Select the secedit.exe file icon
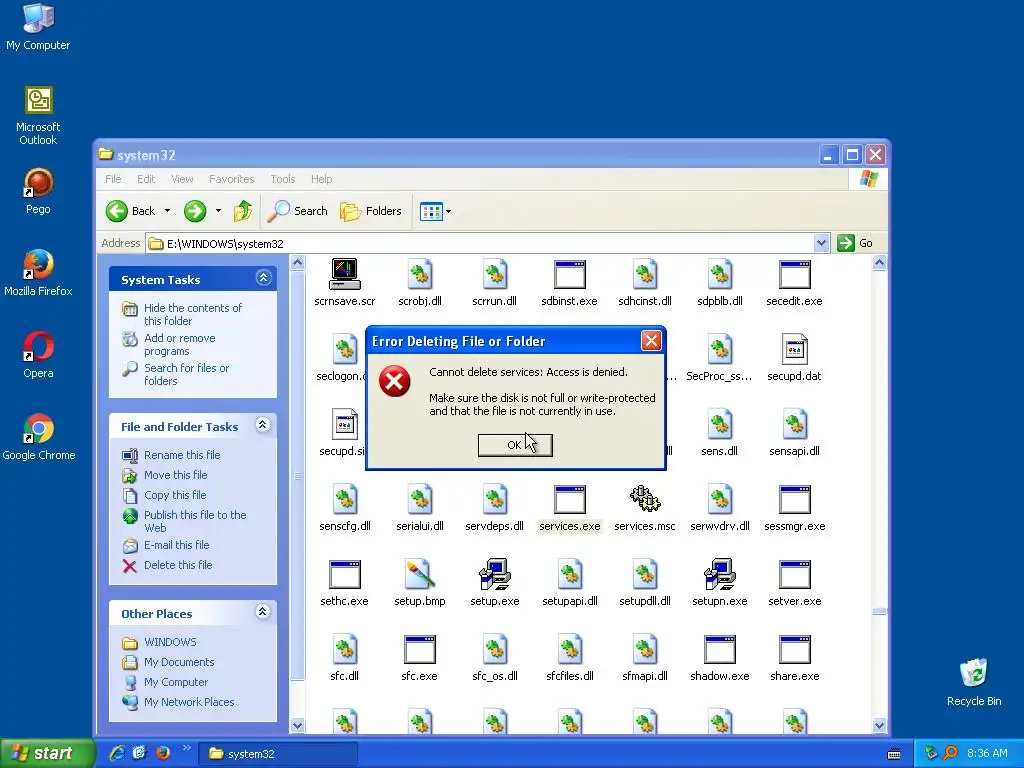This screenshot has height=768, width=1024. (x=795, y=274)
